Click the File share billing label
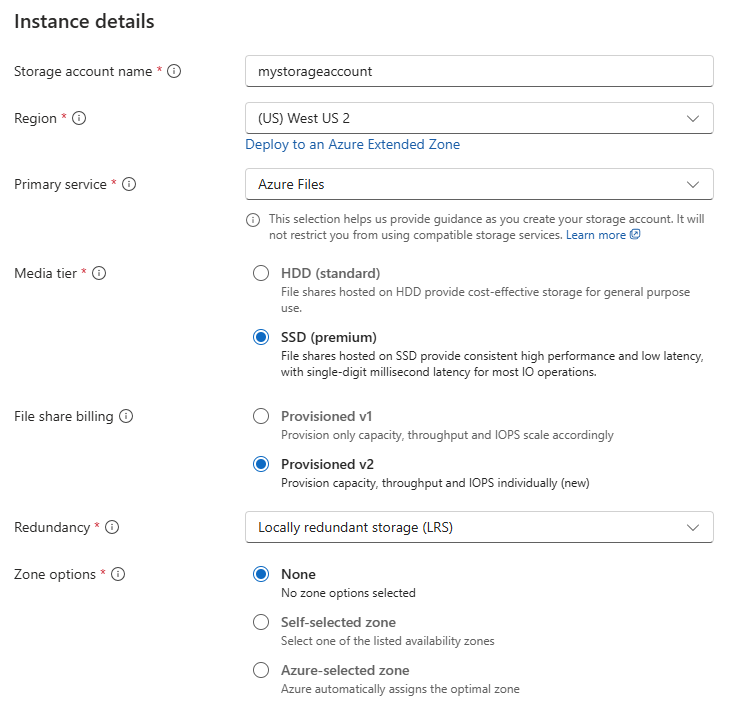Image resolution: width=730 pixels, height=710 pixels. click(64, 416)
